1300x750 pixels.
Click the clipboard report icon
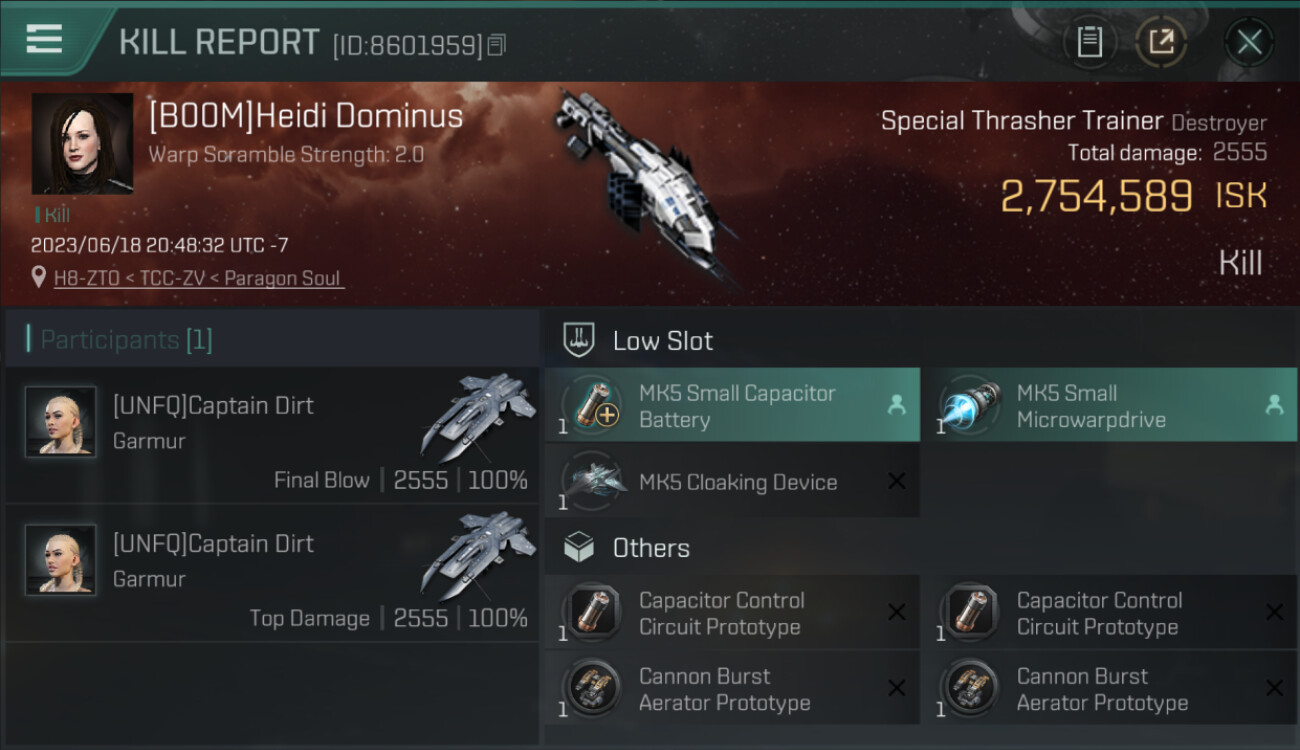click(1089, 42)
